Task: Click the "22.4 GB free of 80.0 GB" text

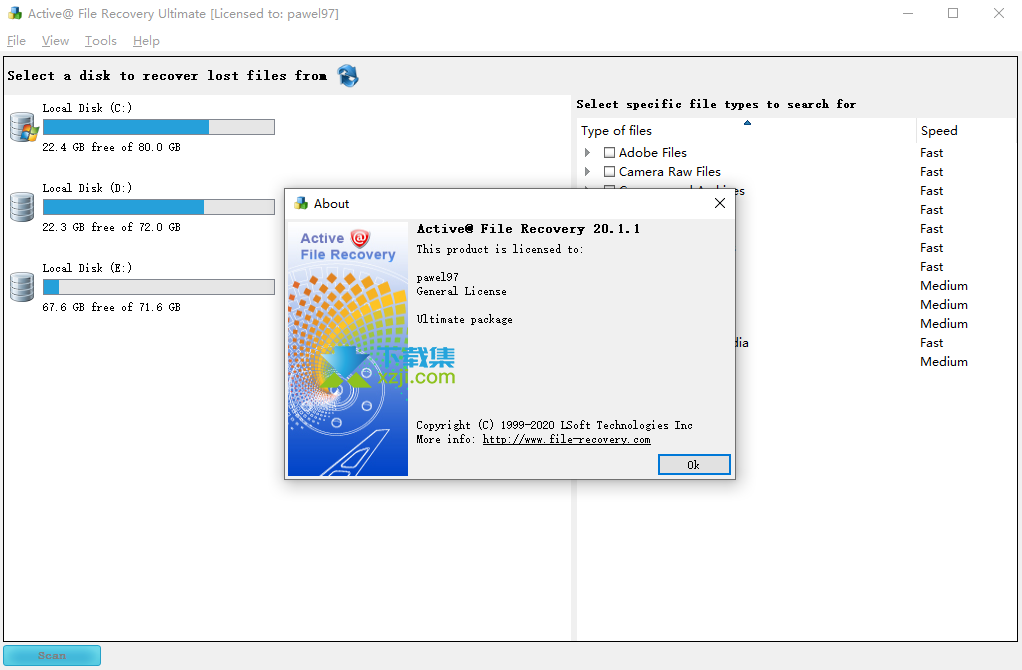Action: 111,147
